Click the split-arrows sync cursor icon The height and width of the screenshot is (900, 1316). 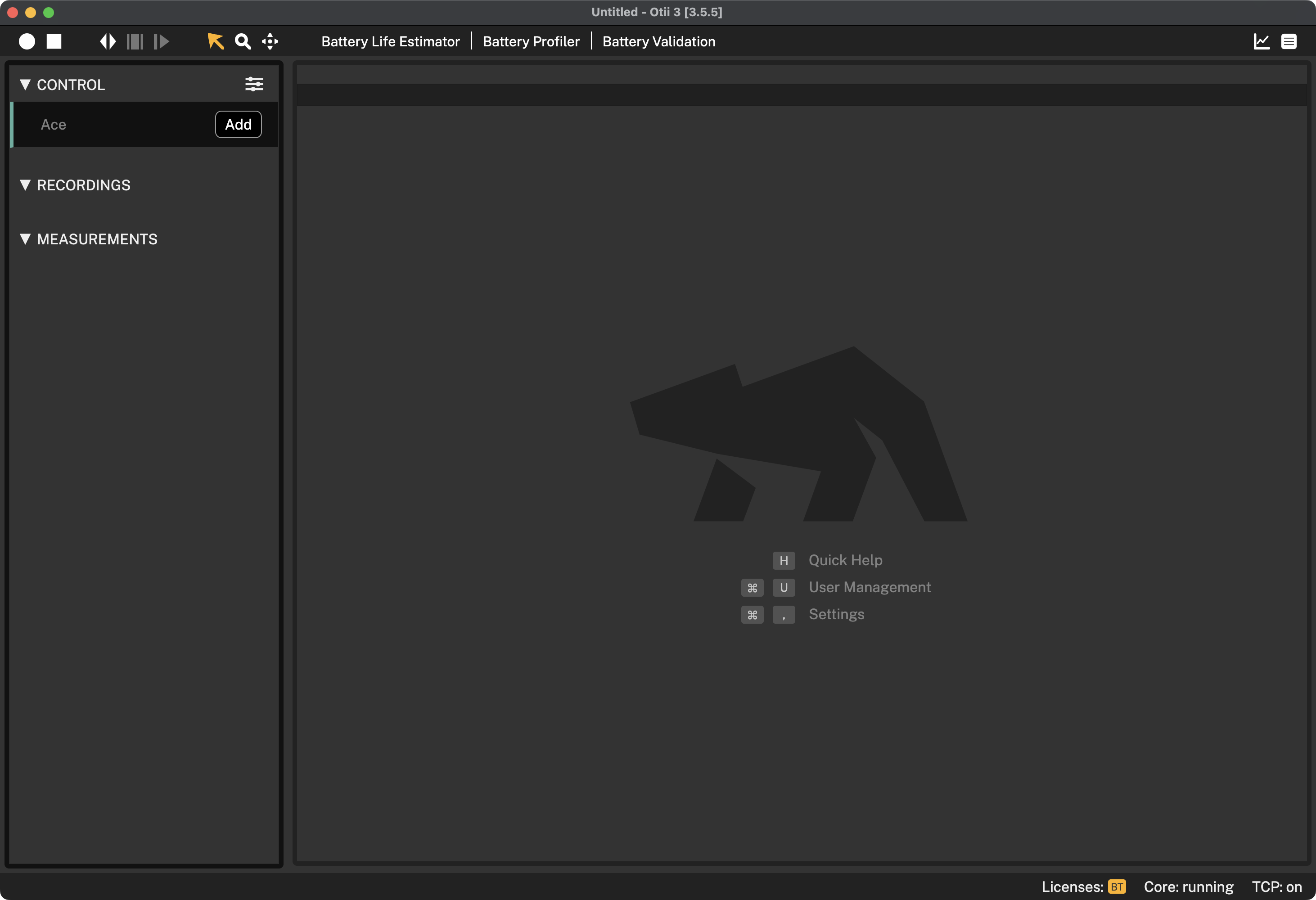point(108,41)
